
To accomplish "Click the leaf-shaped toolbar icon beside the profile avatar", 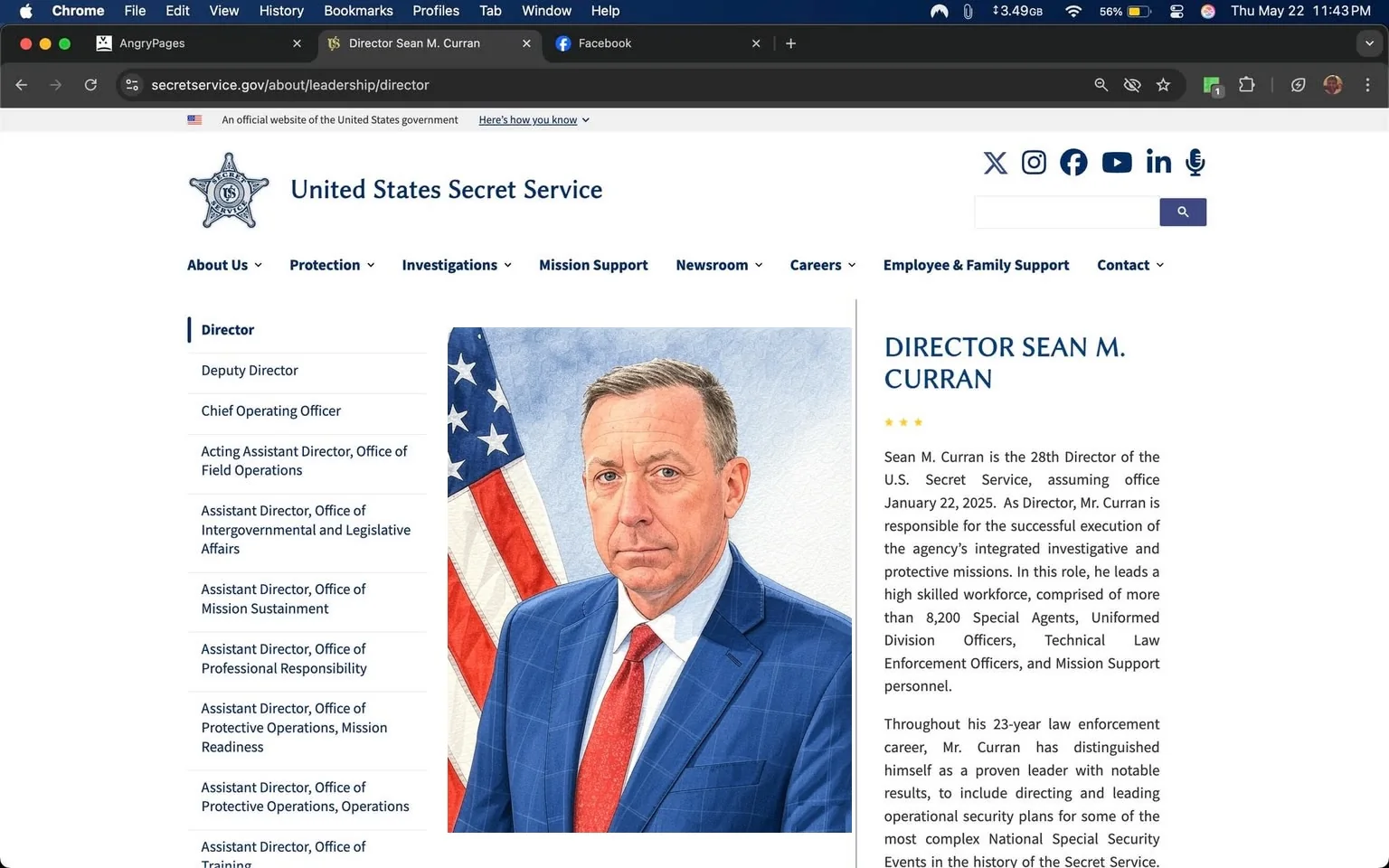I will click(x=1298, y=85).
